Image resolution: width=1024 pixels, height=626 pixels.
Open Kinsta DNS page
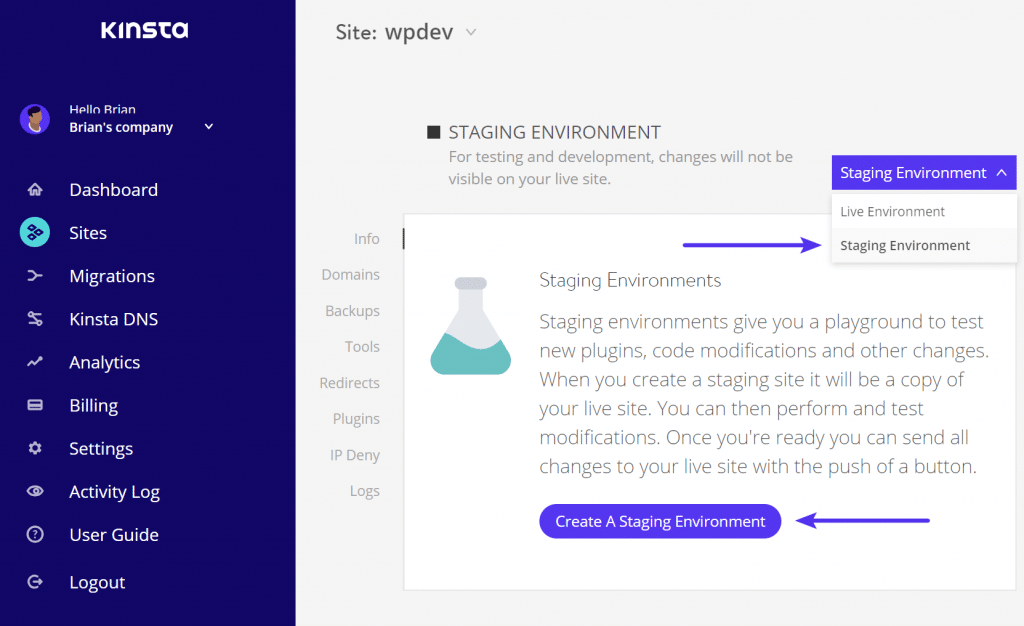pos(114,319)
